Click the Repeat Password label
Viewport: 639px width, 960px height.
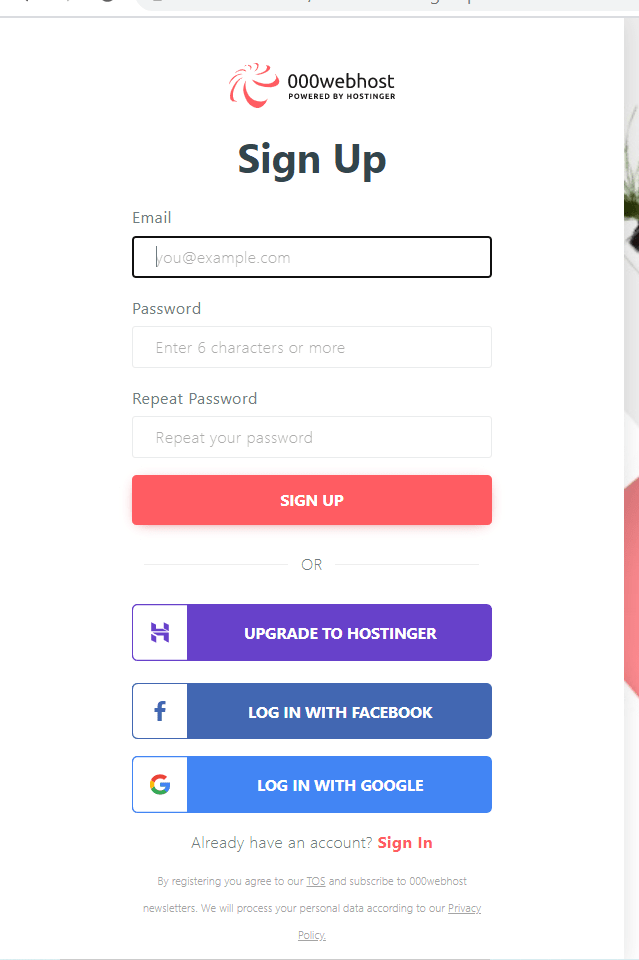point(195,399)
